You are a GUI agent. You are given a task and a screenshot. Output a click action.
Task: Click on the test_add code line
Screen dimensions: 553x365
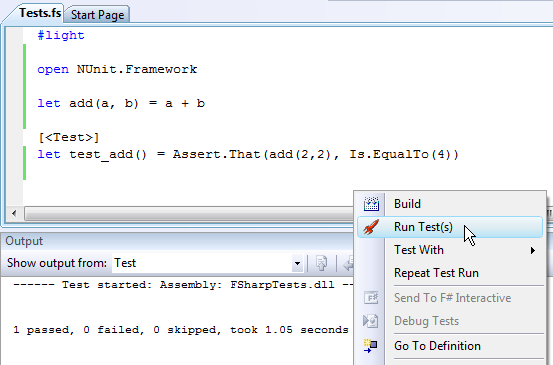pyautogui.click(x=248, y=154)
